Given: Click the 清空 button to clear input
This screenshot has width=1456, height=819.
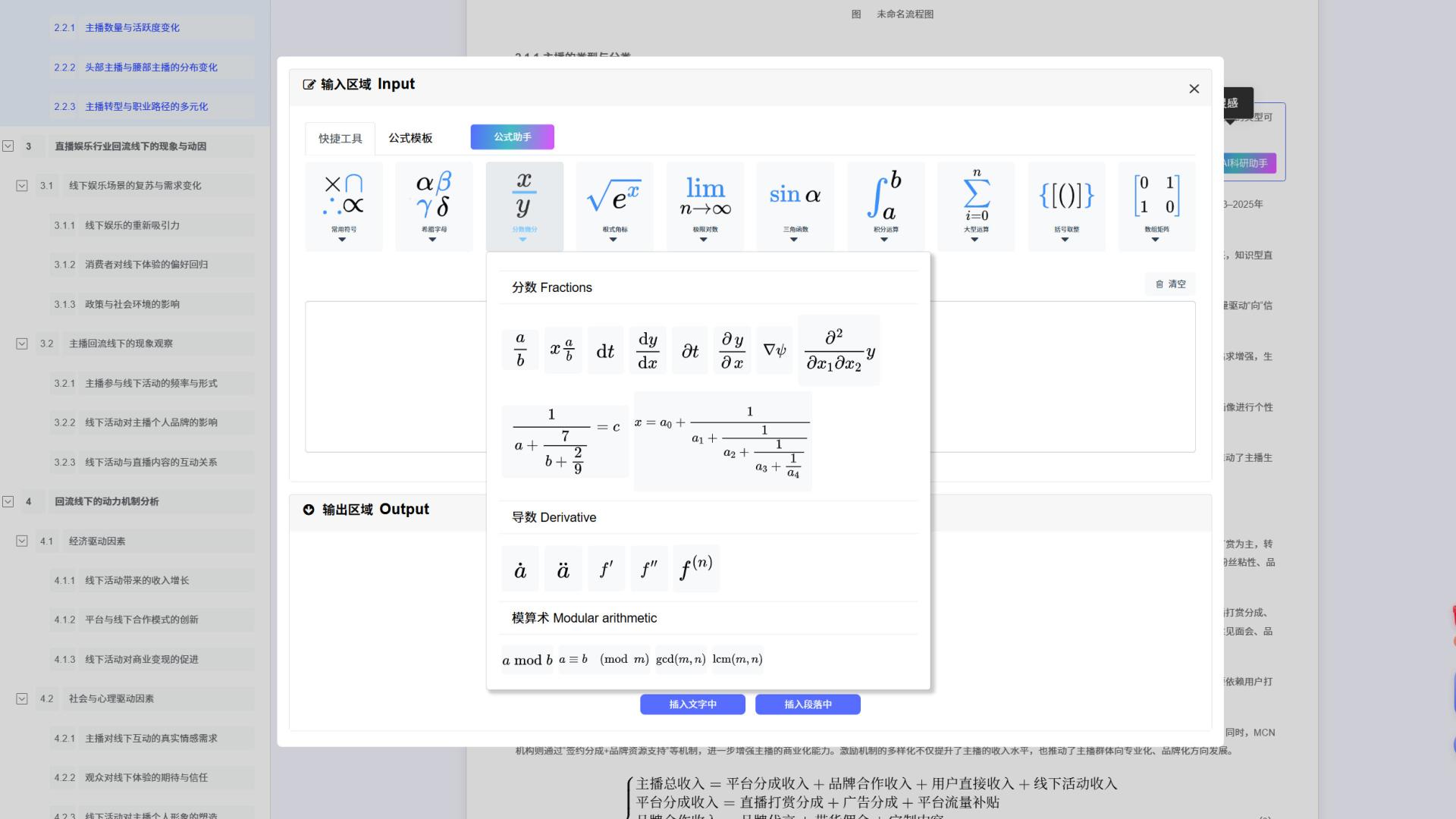Looking at the screenshot, I should [1169, 284].
